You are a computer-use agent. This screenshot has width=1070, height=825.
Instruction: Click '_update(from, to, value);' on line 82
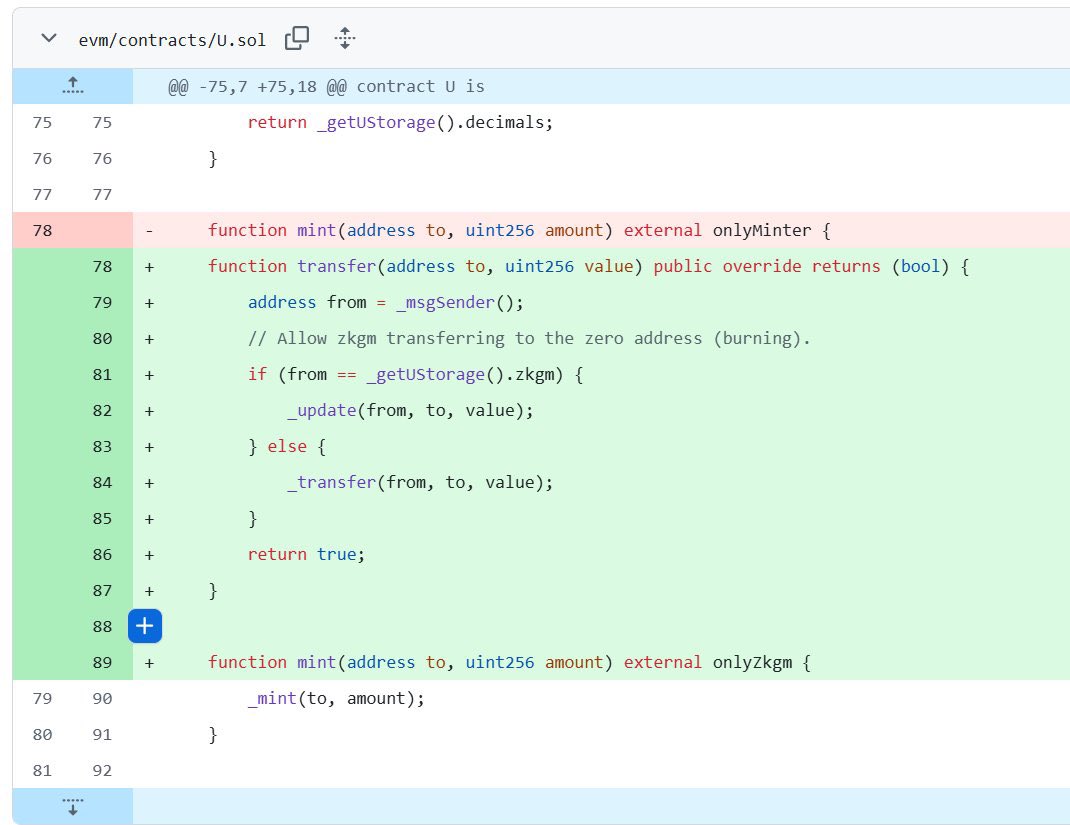411,411
